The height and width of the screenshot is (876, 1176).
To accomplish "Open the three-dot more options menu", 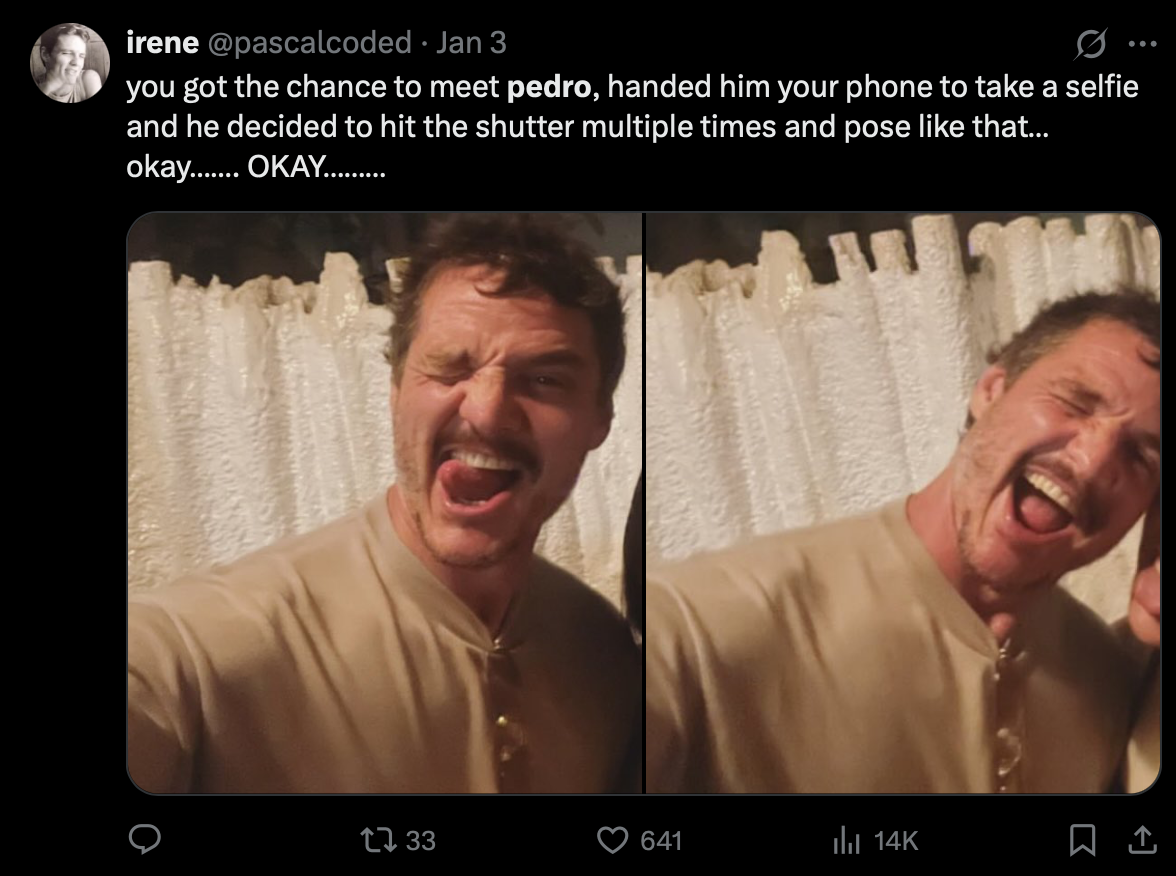I will (1140, 44).
